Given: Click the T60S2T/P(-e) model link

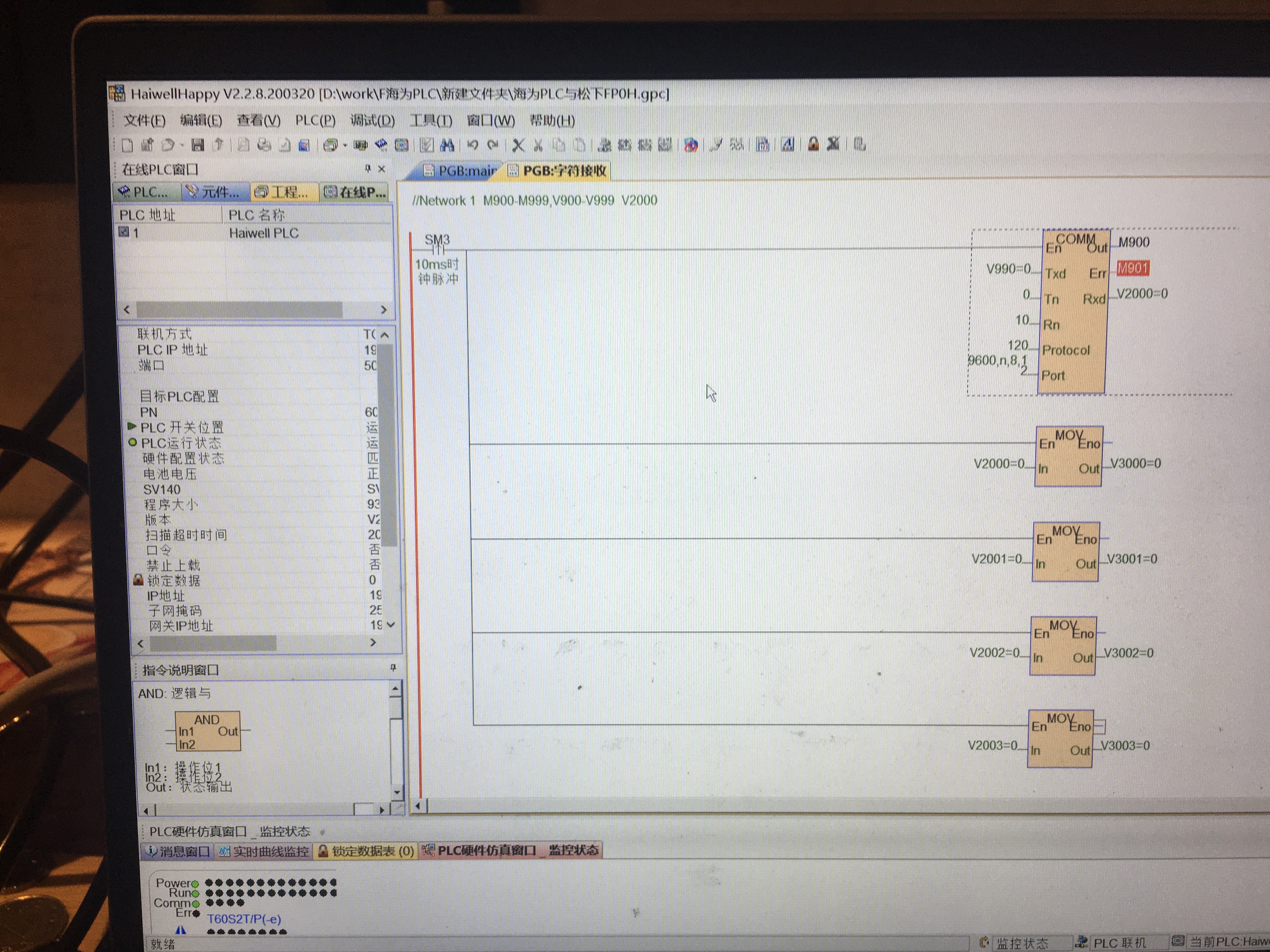Looking at the screenshot, I should point(244,919).
